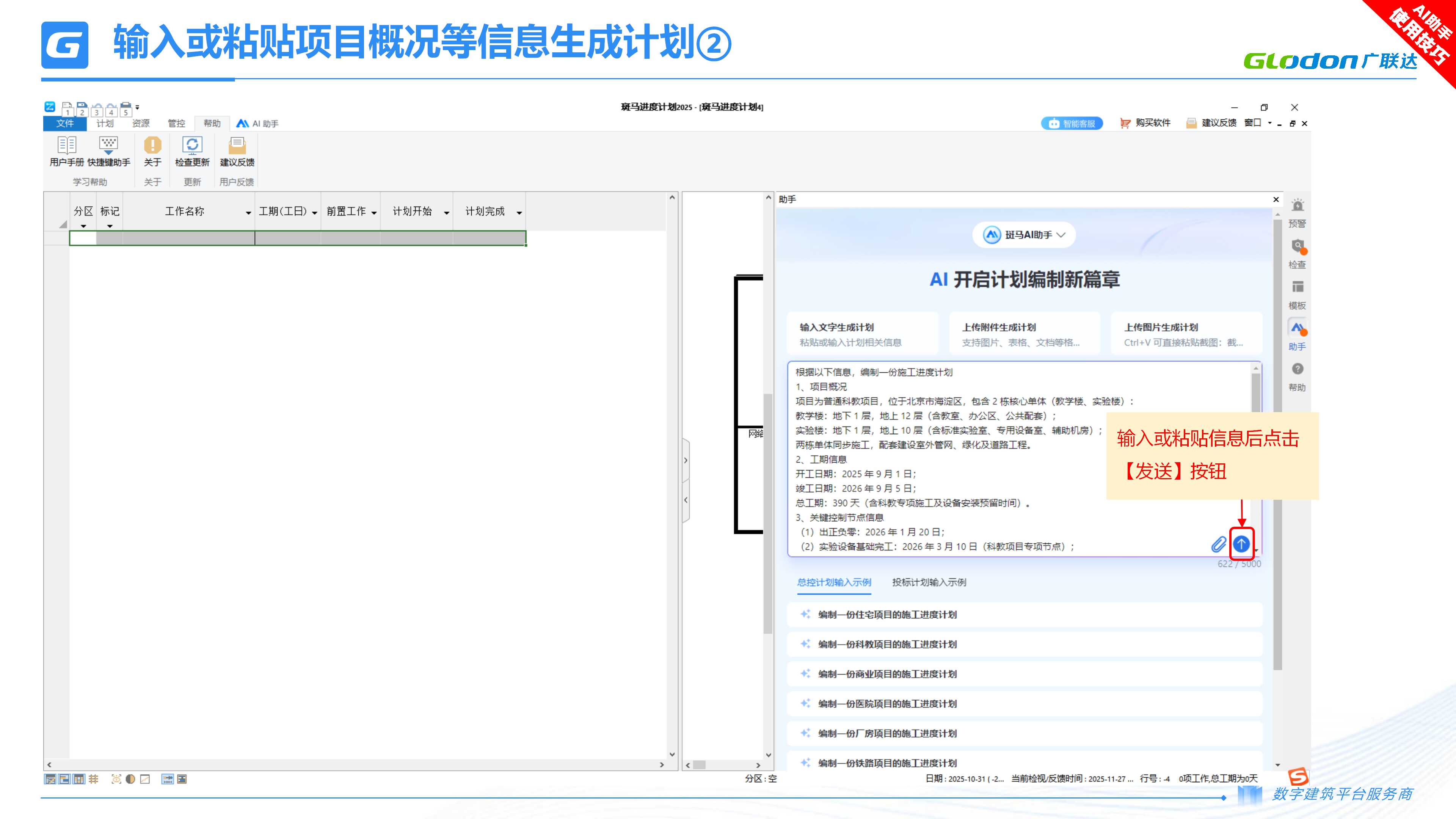Choose 编制一份科教项目的施工进度计划 example
Viewport: 1456px width, 819px height.
tap(887, 644)
